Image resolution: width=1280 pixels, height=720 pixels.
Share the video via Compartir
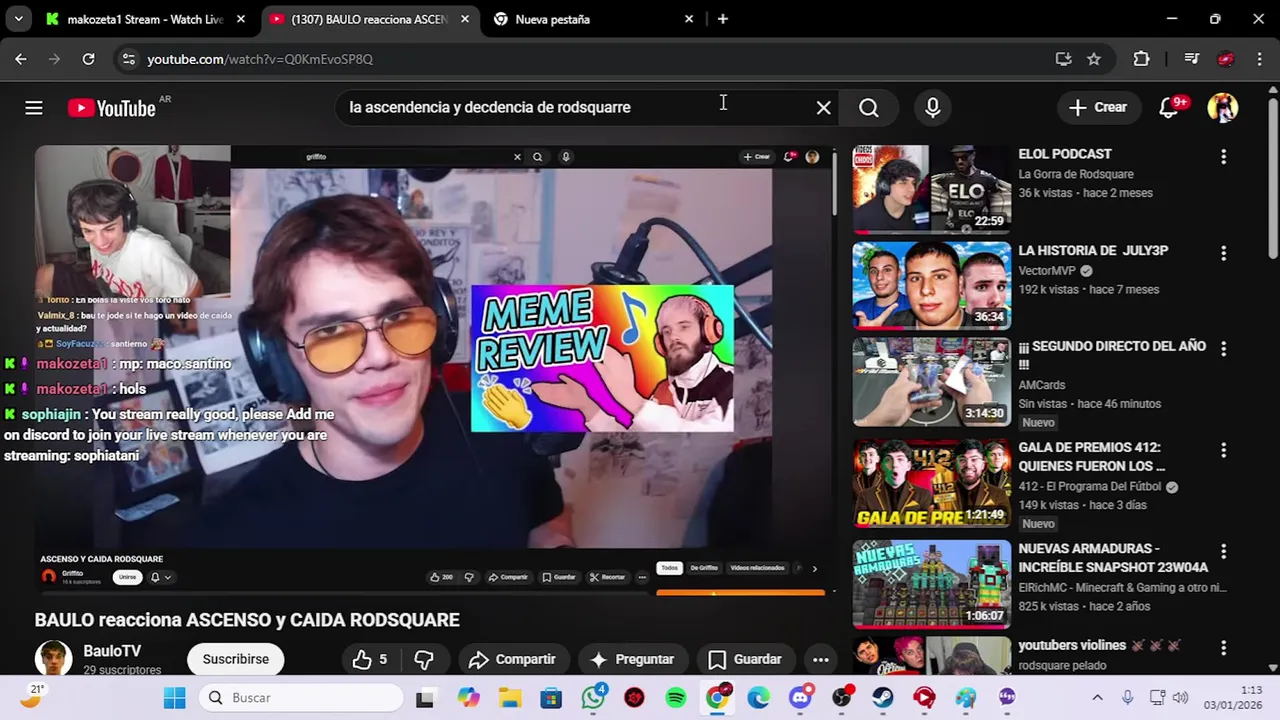[512, 659]
